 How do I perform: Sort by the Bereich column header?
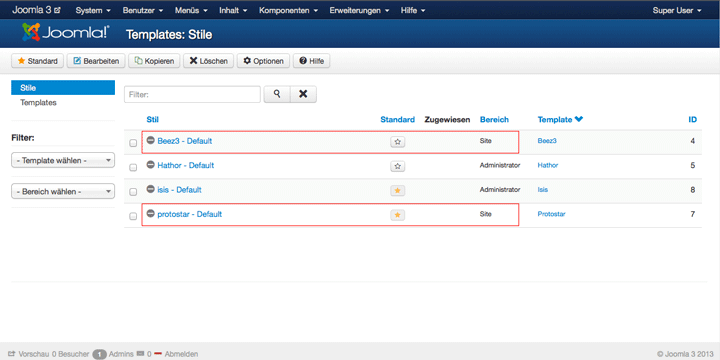[x=494, y=119]
